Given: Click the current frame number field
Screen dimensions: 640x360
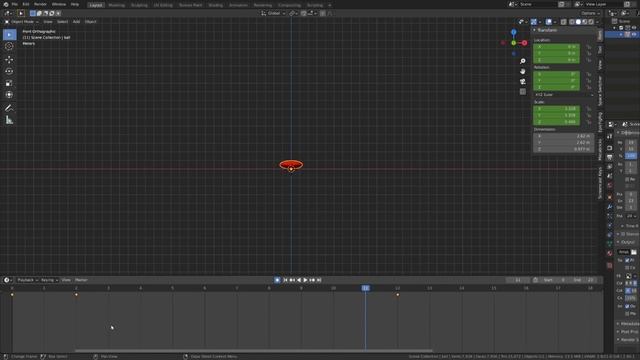Looking at the screenshot, I should (x=518, y=280).
